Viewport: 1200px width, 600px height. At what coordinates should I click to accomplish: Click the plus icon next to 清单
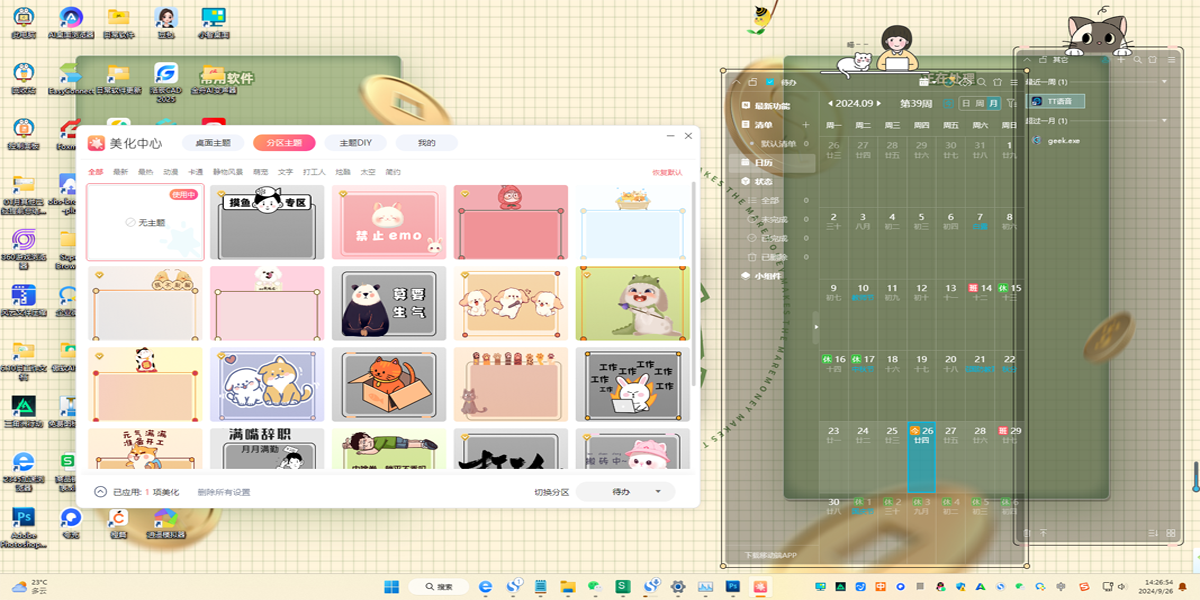pos(805,125)
